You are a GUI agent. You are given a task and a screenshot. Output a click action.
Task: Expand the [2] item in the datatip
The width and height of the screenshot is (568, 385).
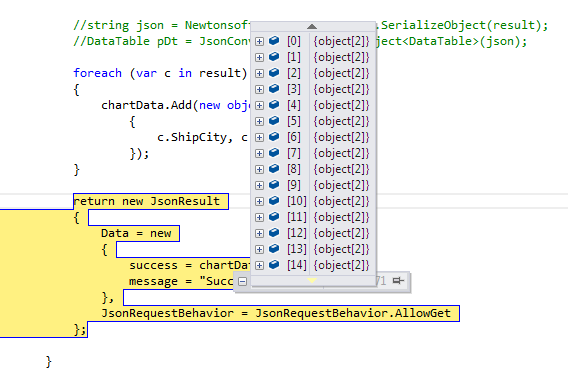259,73
